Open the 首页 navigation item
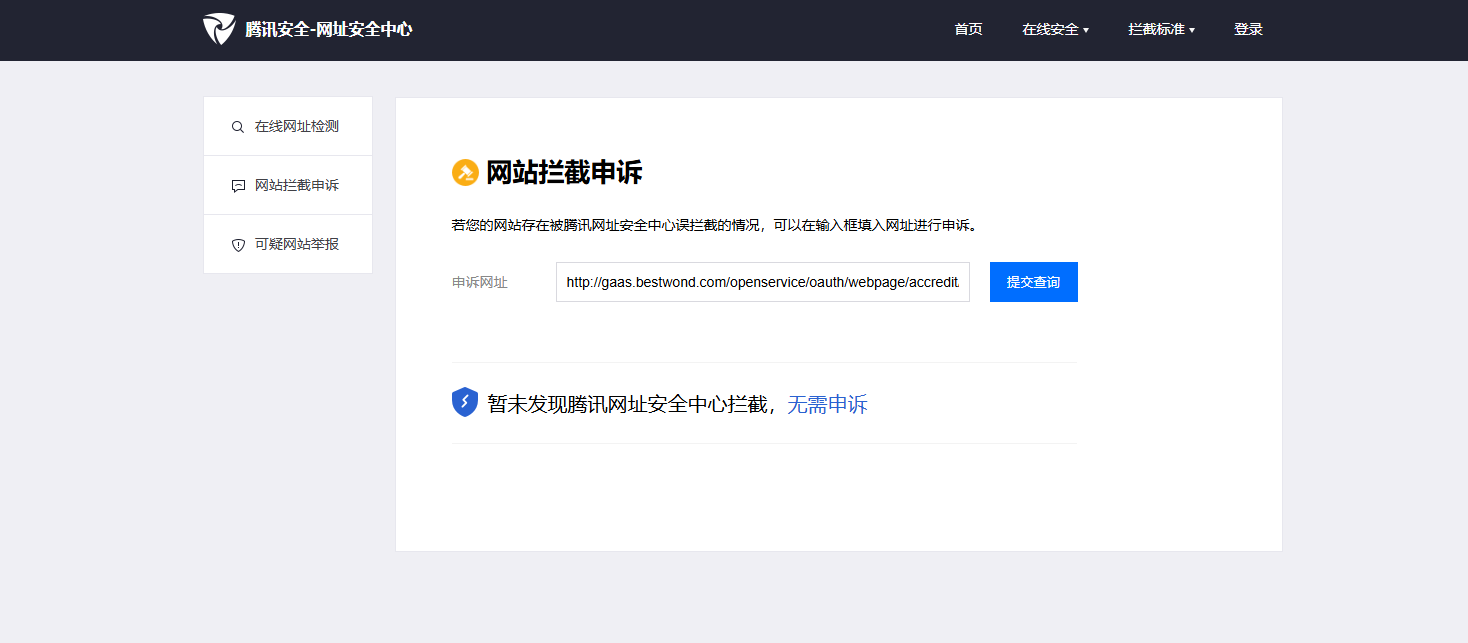This screenshot has width=1468, height=643. tap(968, 30)
